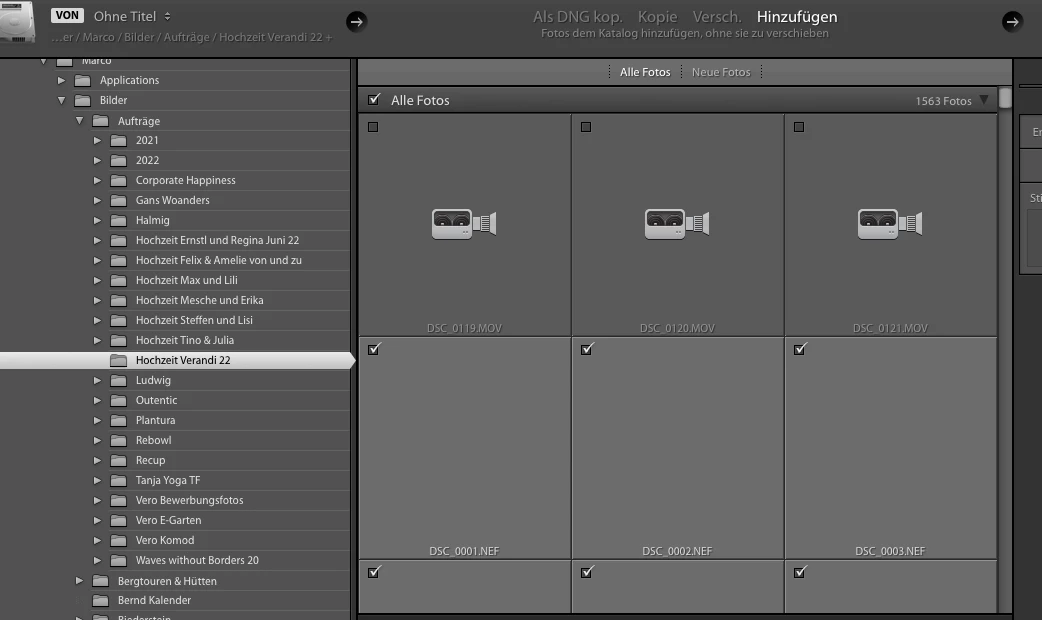Click the Aufträge folder icon

point(100,121)
